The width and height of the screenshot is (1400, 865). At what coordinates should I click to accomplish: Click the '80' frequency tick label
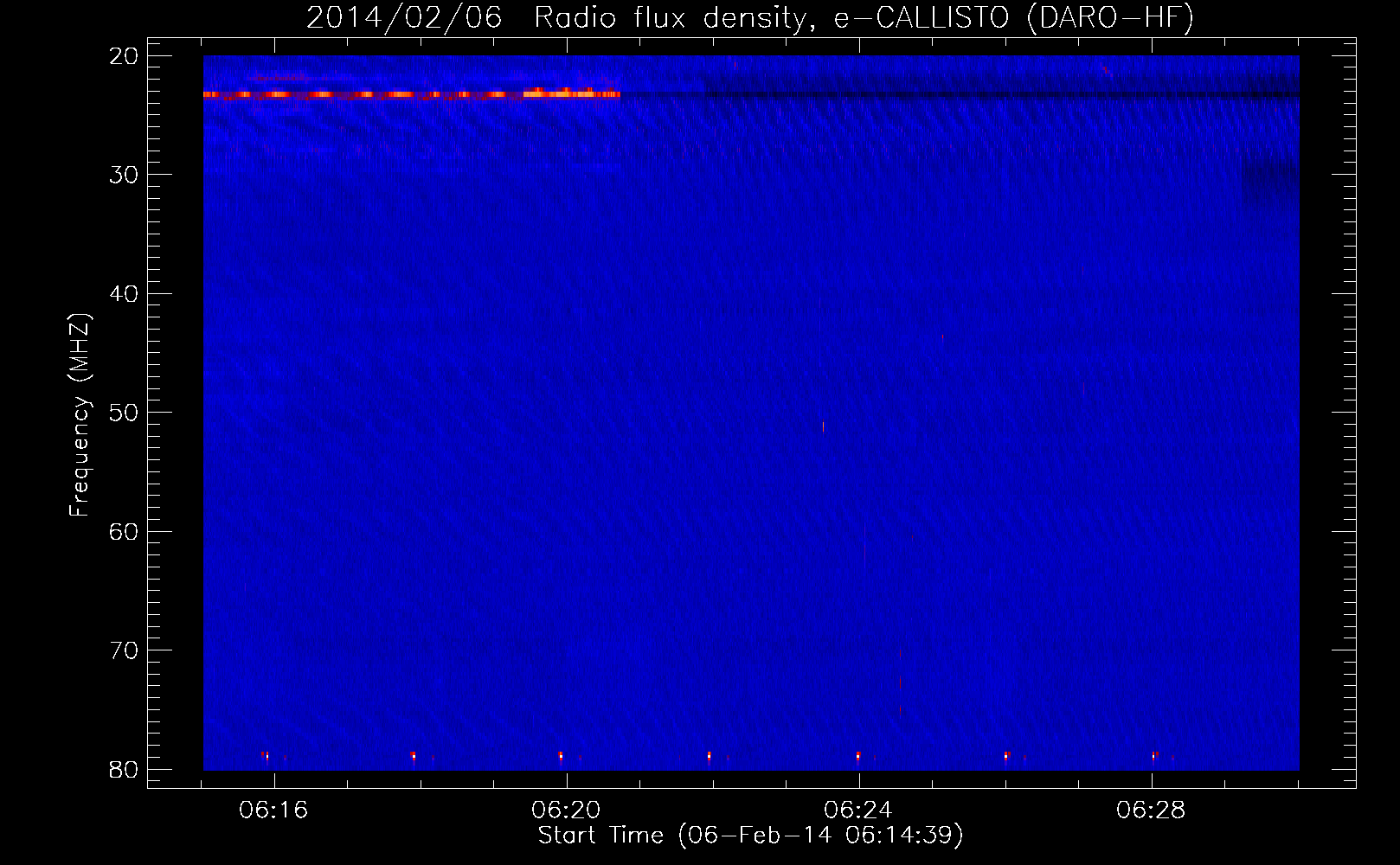tap(125, 769)
